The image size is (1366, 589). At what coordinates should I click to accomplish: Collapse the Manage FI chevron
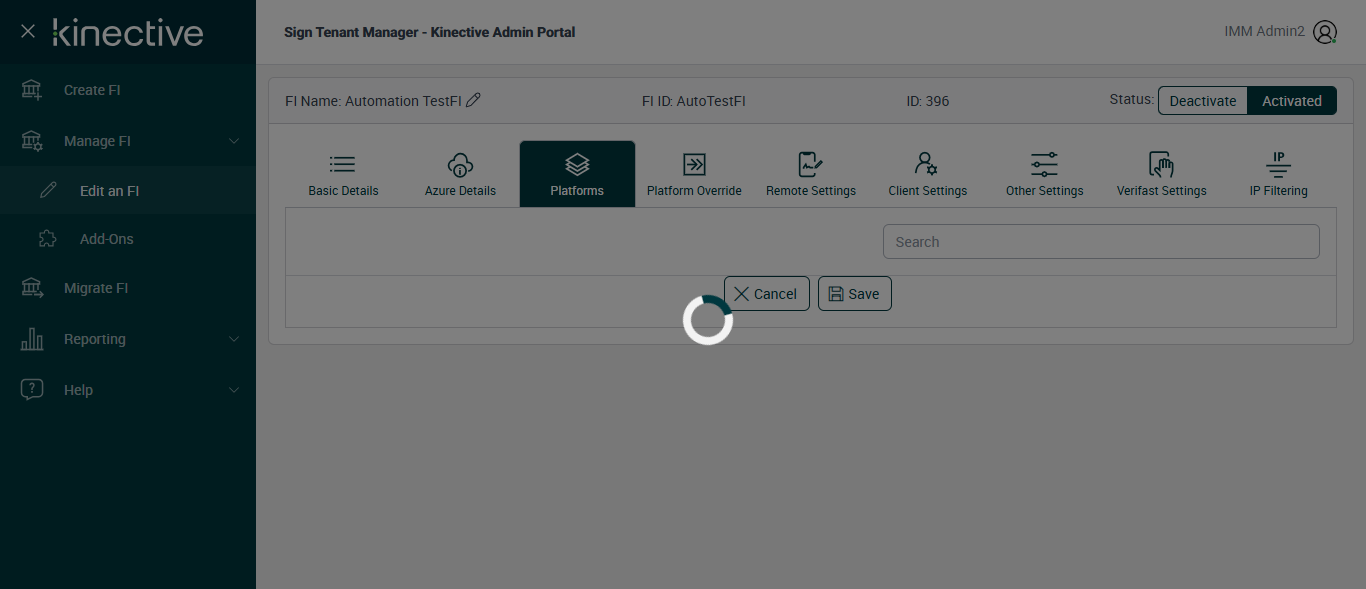pyautogui.click(x=234, y=141)
